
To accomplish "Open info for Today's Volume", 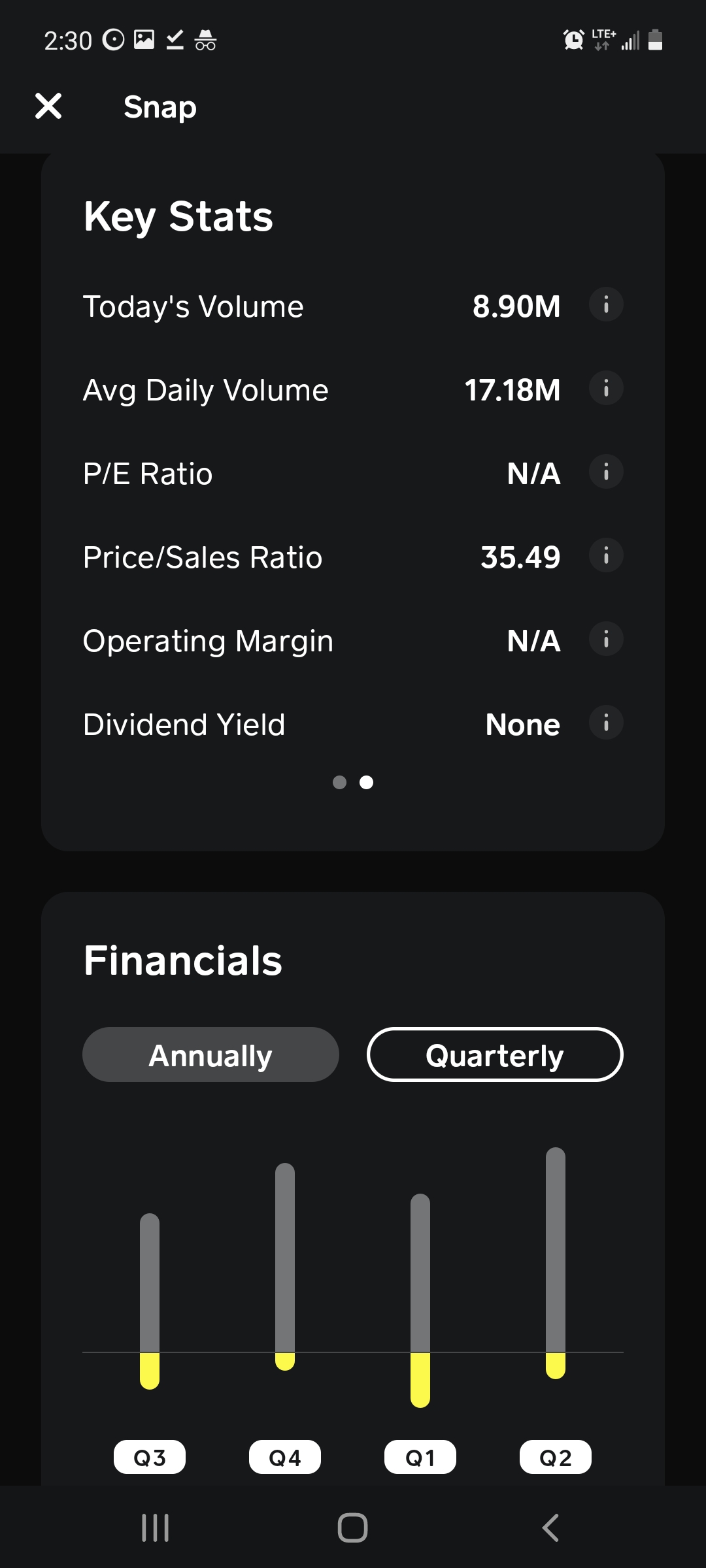I will (606, 305).
